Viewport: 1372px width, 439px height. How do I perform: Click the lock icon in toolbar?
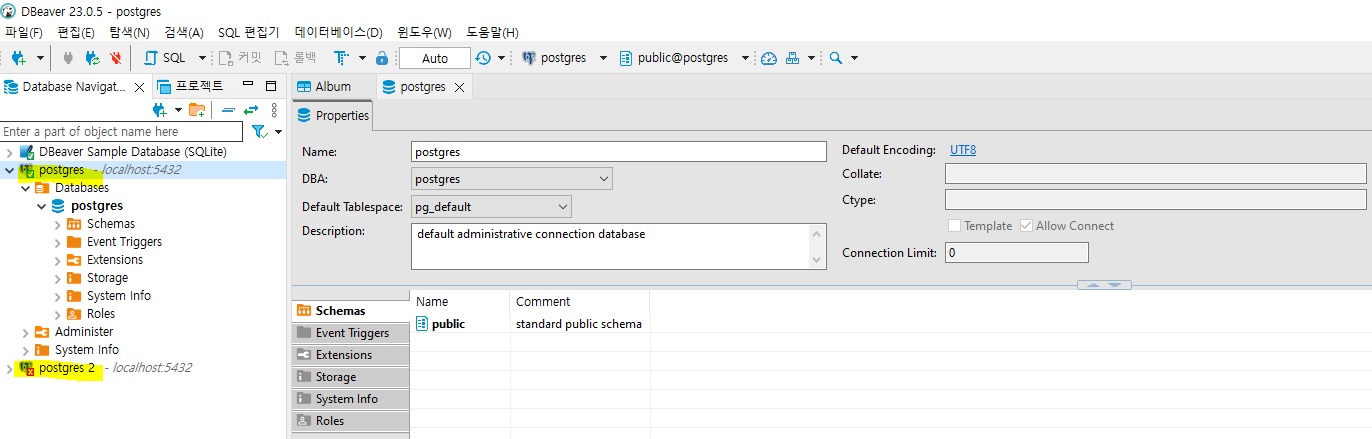point(382,58)
